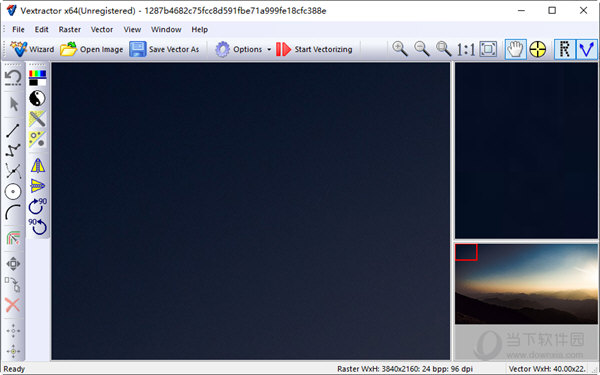
Task: Select the arrow pointer tool
Action: [x=14, y=104]
